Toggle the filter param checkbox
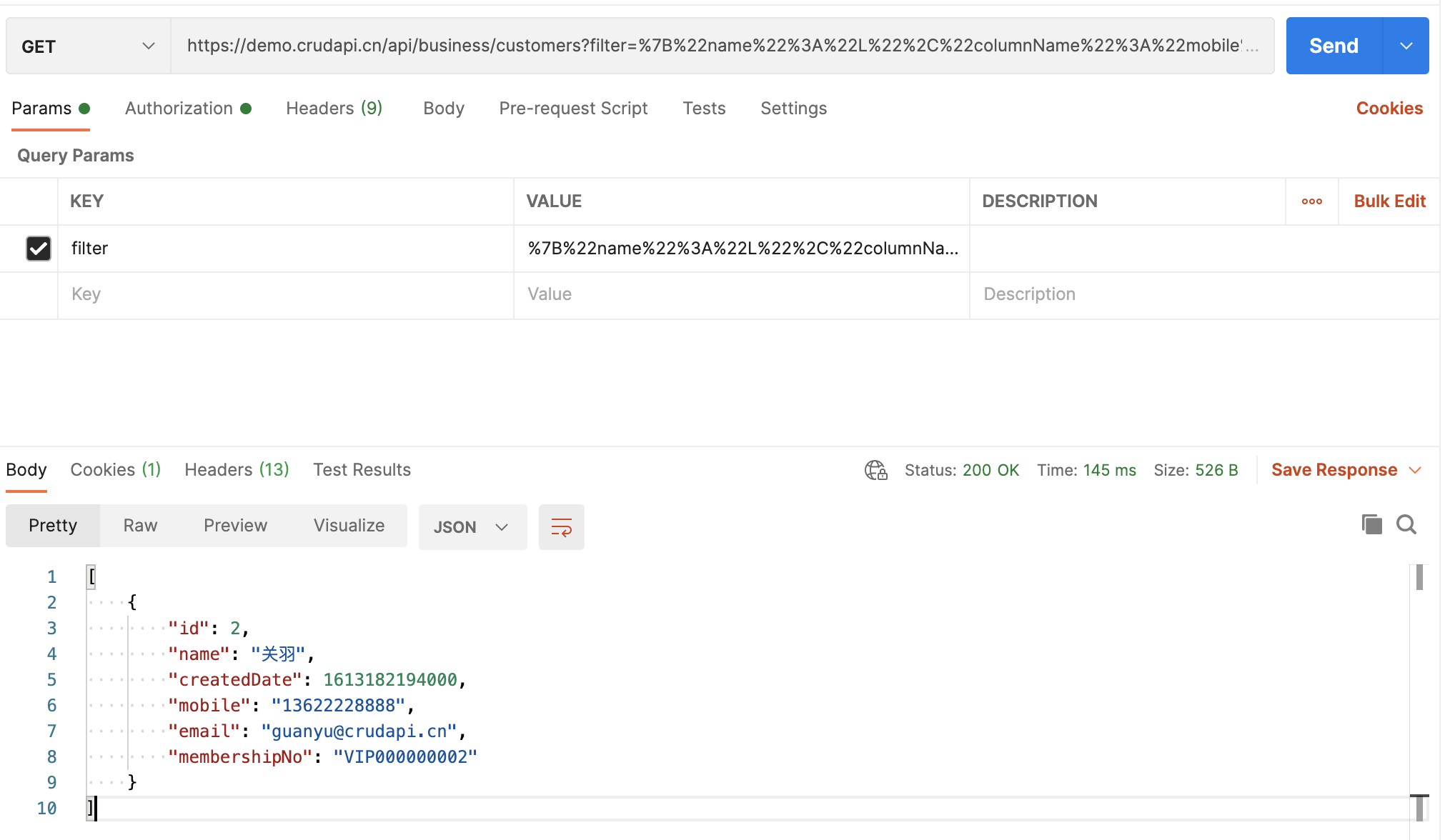This screenshot has width=1455, height=840. point(39,249)
